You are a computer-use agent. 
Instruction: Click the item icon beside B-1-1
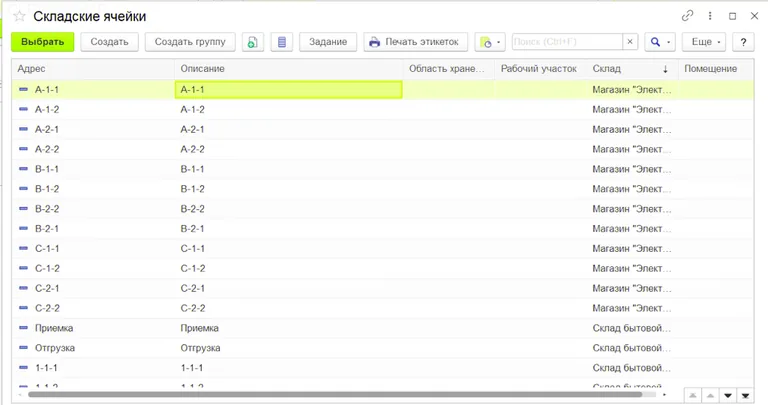pyautogui.click(x=24, y=169)
